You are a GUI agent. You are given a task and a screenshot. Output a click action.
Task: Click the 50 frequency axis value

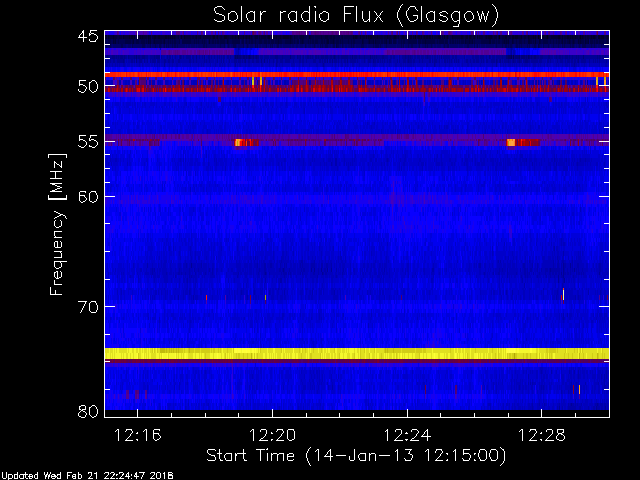(88, 86)
